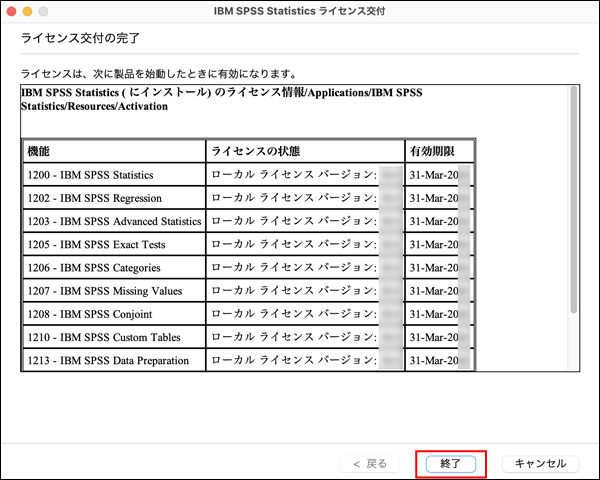Click the message about license taking effect next launch
The image size is (600, 480).
point(159,73)
